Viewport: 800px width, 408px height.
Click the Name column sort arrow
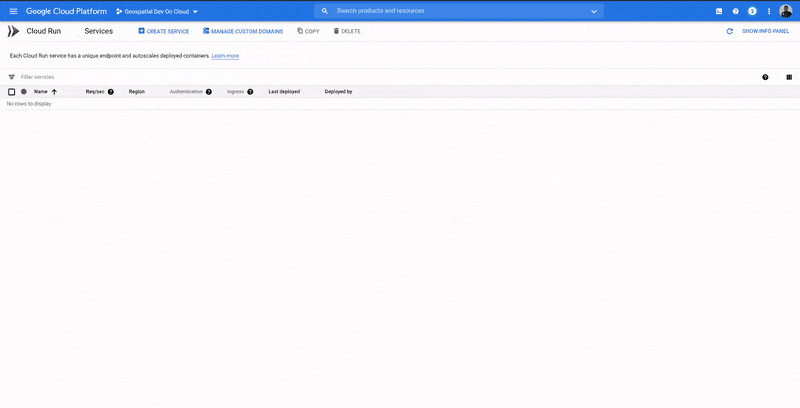click(54, 92)
